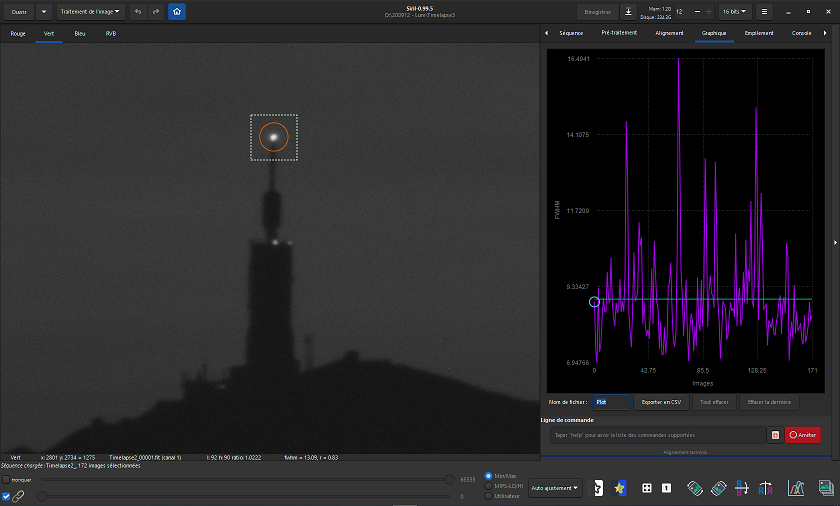This screenshot has width=840, height=506.
Task: Enable the tronquer checkbox
Action: click(6, 480)
